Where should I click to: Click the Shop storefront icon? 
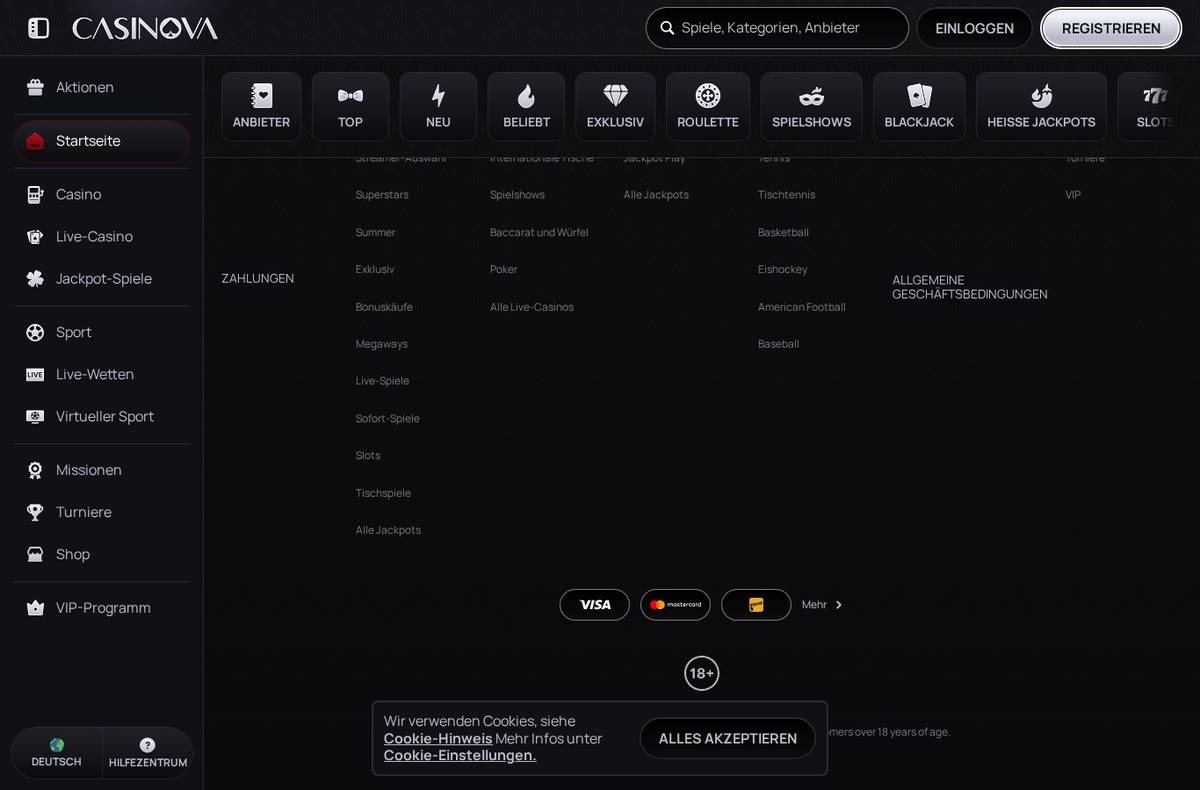(x=35, y=554)
